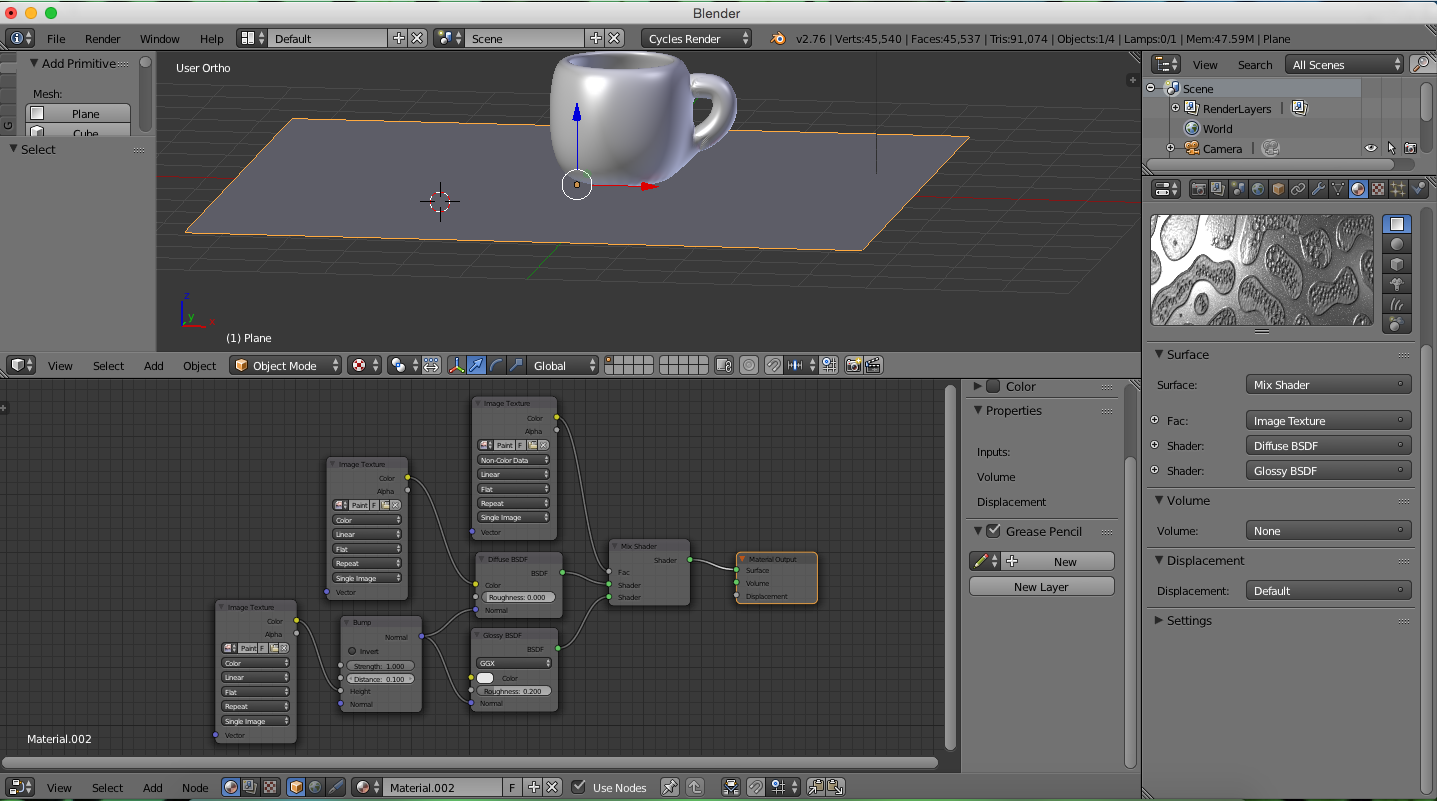
Task: Open the Constraints properties chain icon
Action: coord(1298,188)
